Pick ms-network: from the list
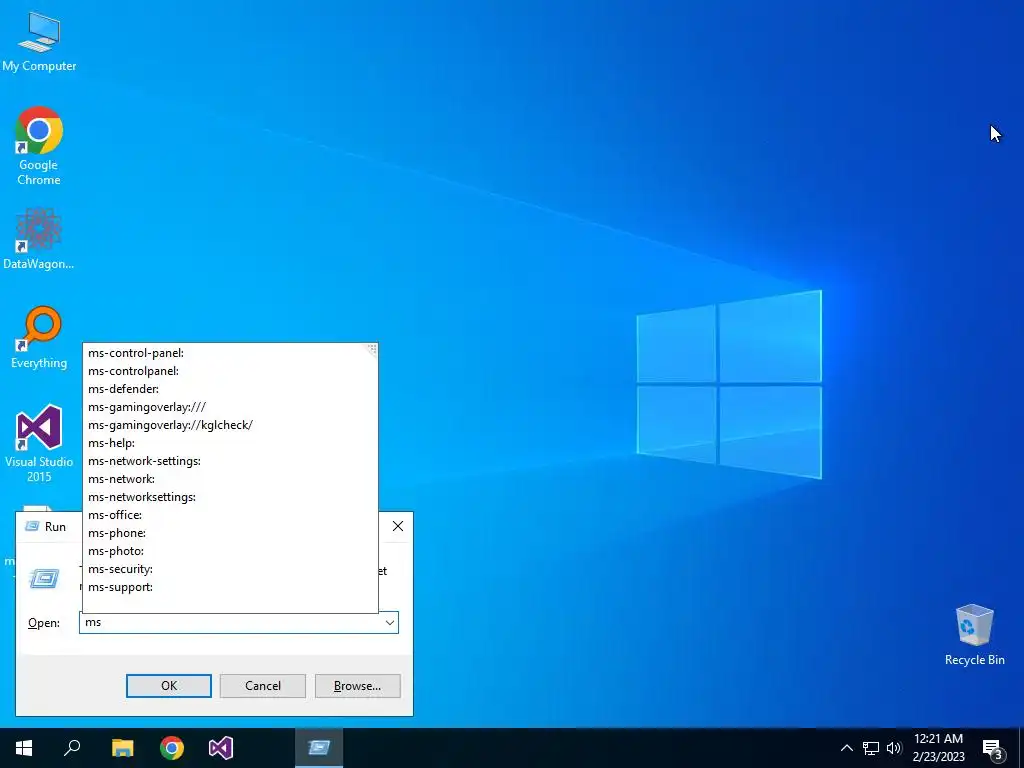The width and height of the screenshot is (1024, 768). (231, 479)
